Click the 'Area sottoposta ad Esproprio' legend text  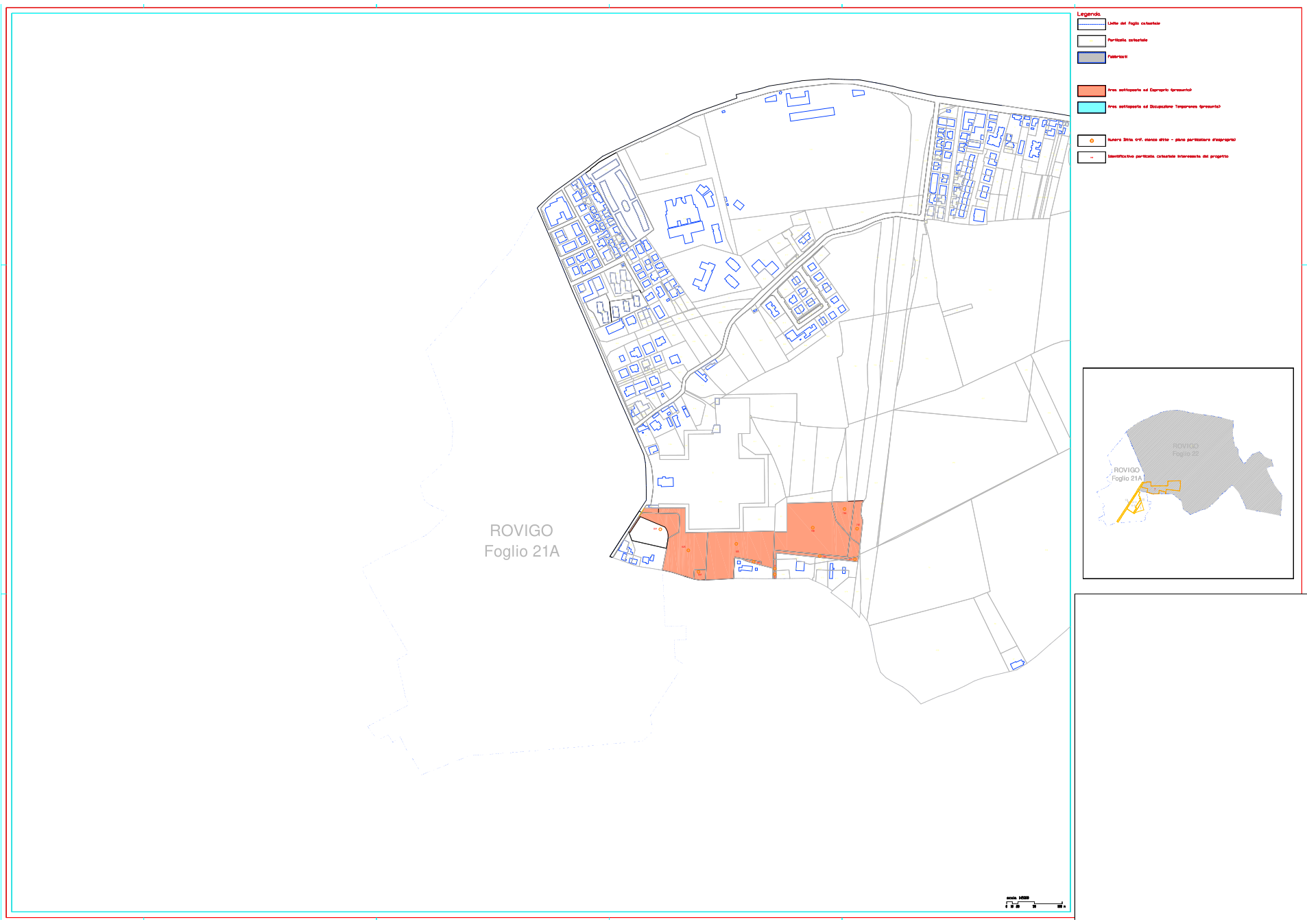click(x=1149, y=90)
